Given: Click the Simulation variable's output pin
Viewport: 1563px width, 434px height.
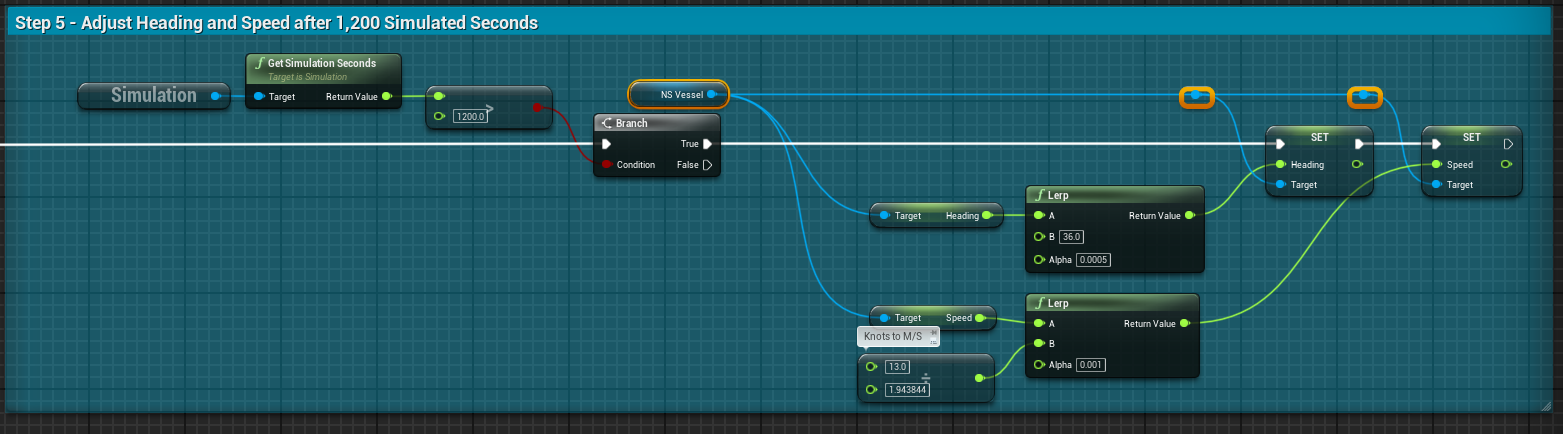Looking at the screenshot, I should coord(215,96).
